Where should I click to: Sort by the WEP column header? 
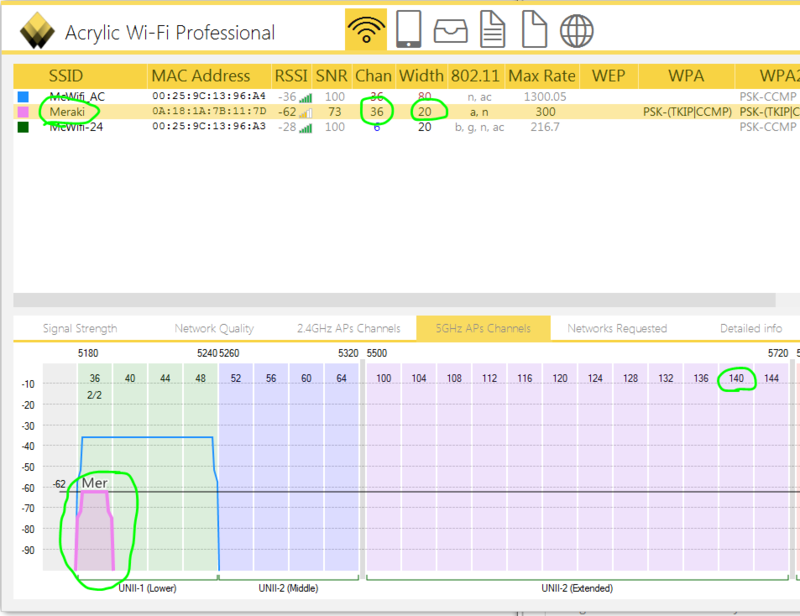pyautogui.click(x=609, y=76)
